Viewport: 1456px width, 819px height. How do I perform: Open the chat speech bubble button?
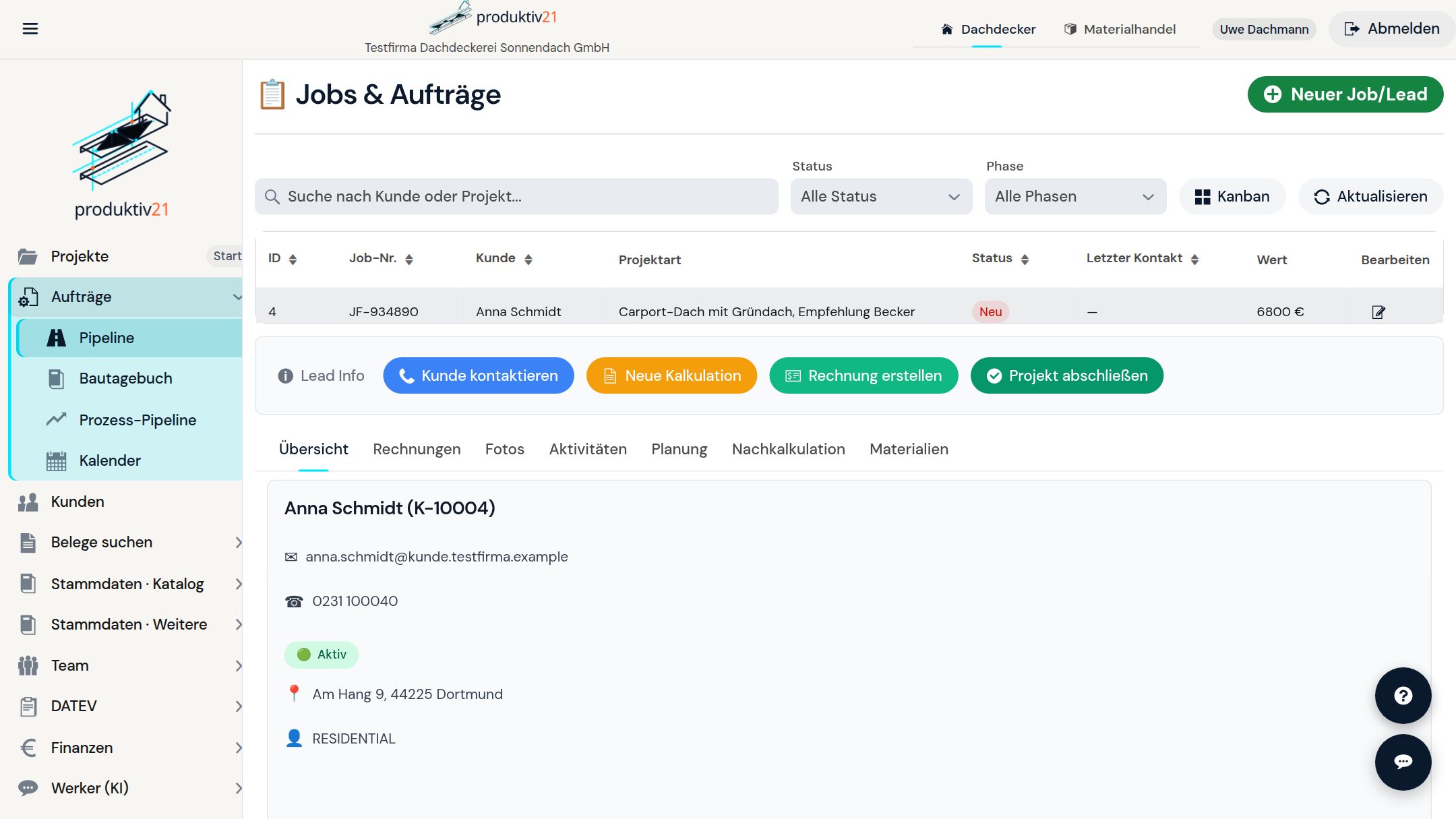(x=1403, y=762)
